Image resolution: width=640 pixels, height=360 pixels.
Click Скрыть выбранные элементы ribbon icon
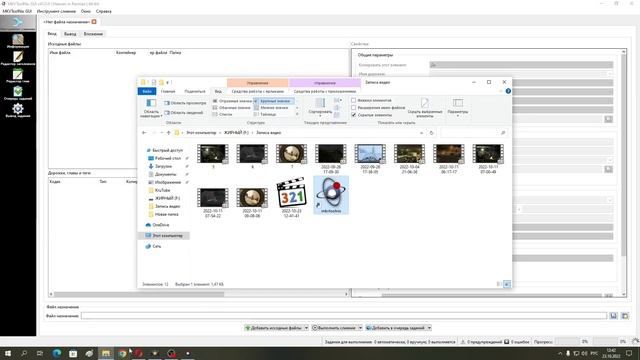pyautogui.click(x=425, y=108)
